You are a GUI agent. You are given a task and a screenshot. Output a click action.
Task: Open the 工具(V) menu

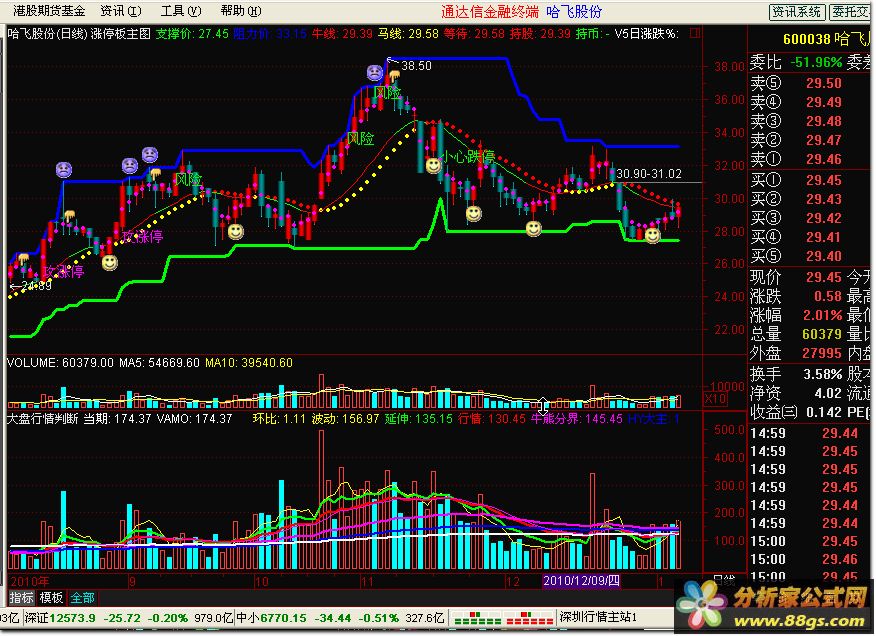point(180,11)
